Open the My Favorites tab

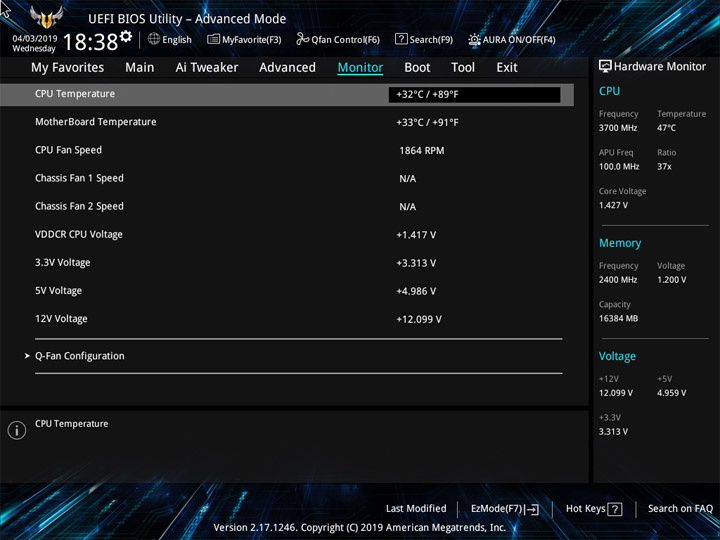[x=68, y=68]
